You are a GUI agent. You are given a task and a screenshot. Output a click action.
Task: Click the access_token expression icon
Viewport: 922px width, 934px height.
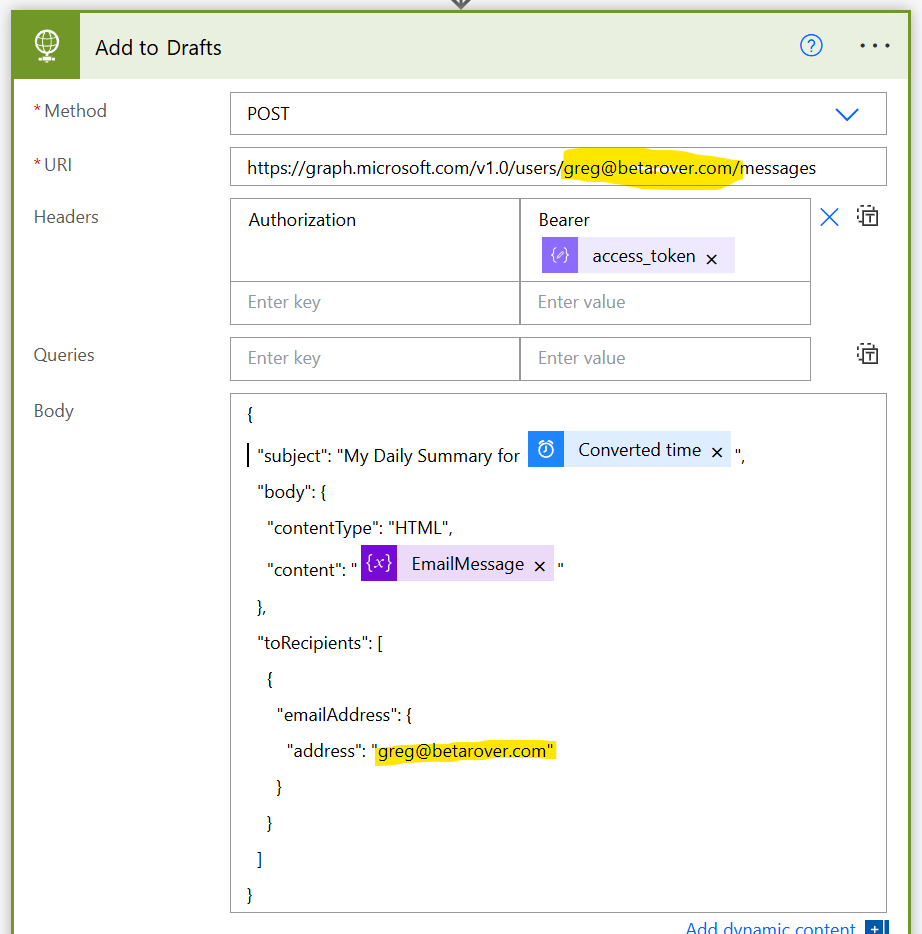click(560, 256)
